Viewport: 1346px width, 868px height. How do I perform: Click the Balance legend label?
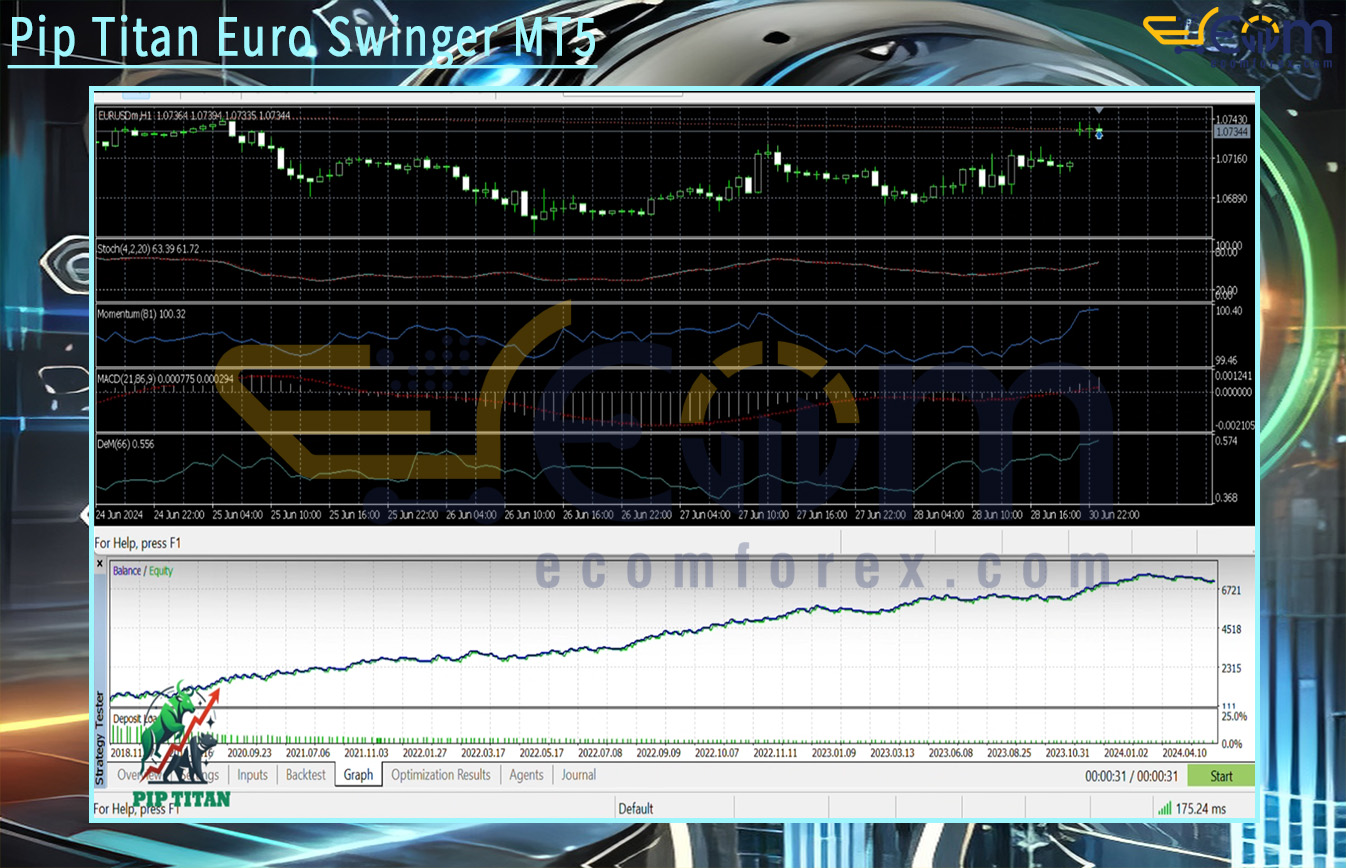127,571
